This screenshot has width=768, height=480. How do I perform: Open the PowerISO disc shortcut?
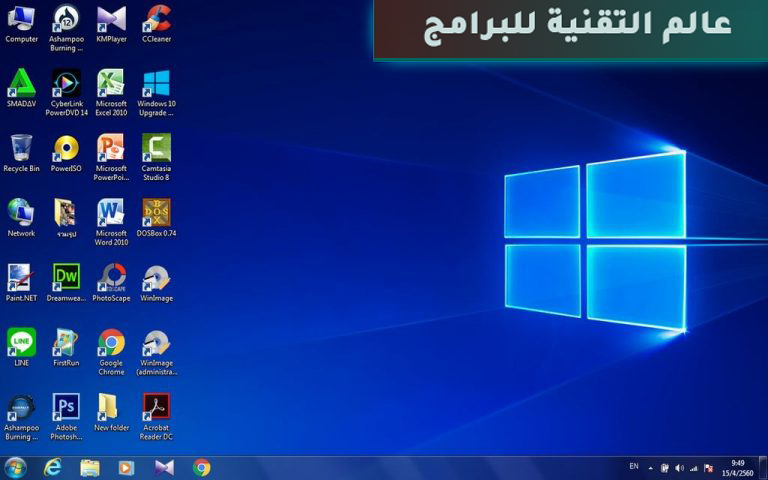point(66,153)
